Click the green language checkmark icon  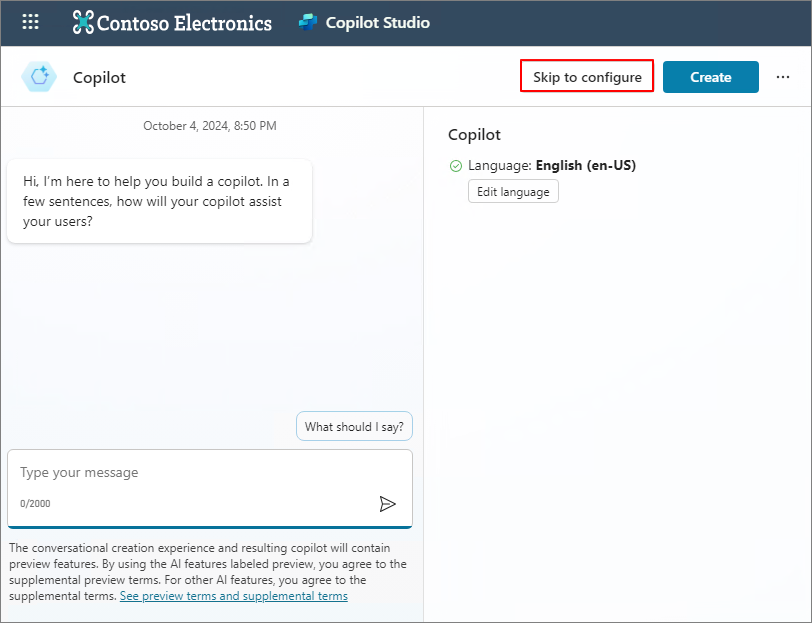[456, 166]
